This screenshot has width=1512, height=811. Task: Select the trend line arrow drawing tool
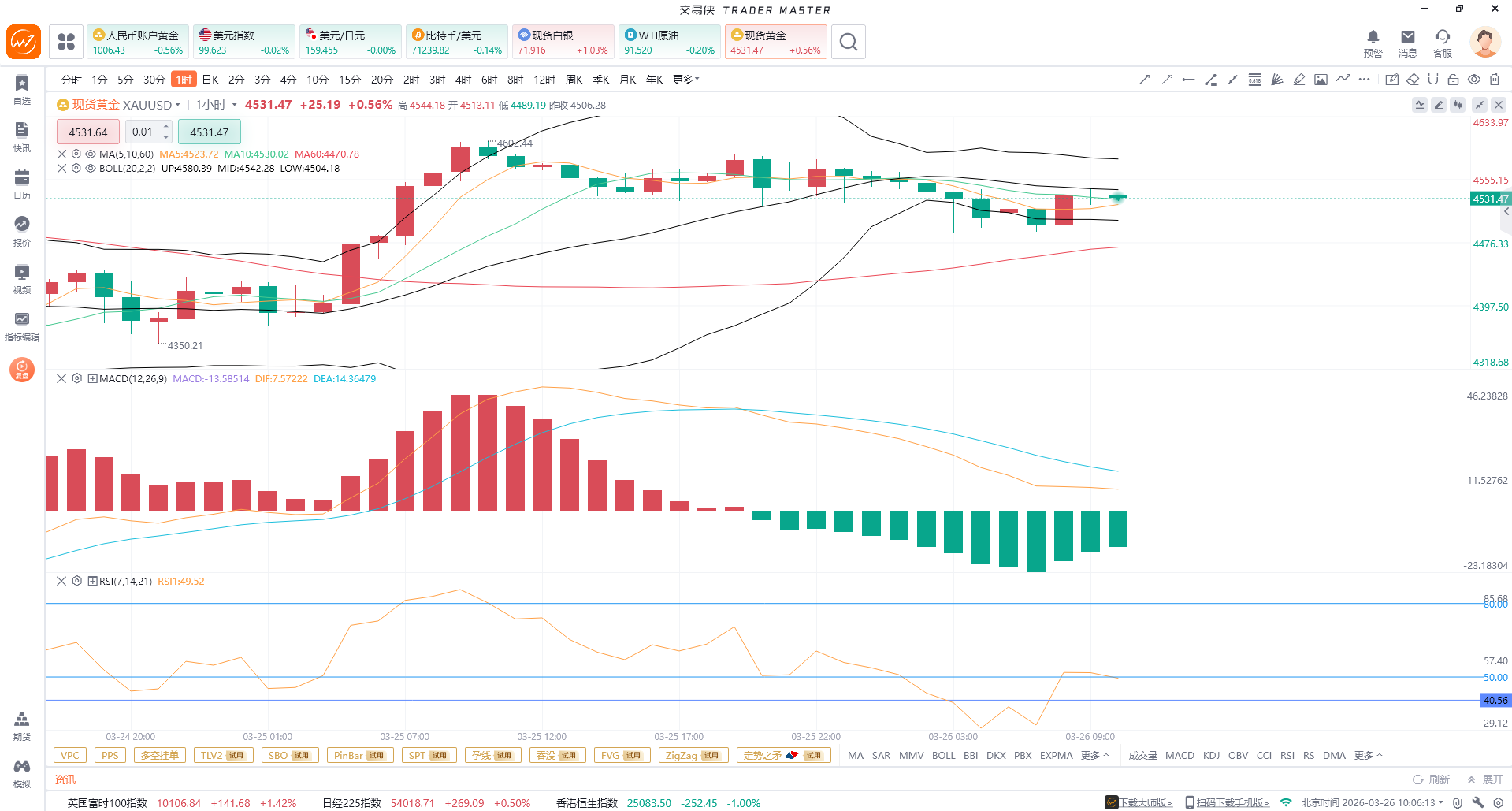(1145, 80)
